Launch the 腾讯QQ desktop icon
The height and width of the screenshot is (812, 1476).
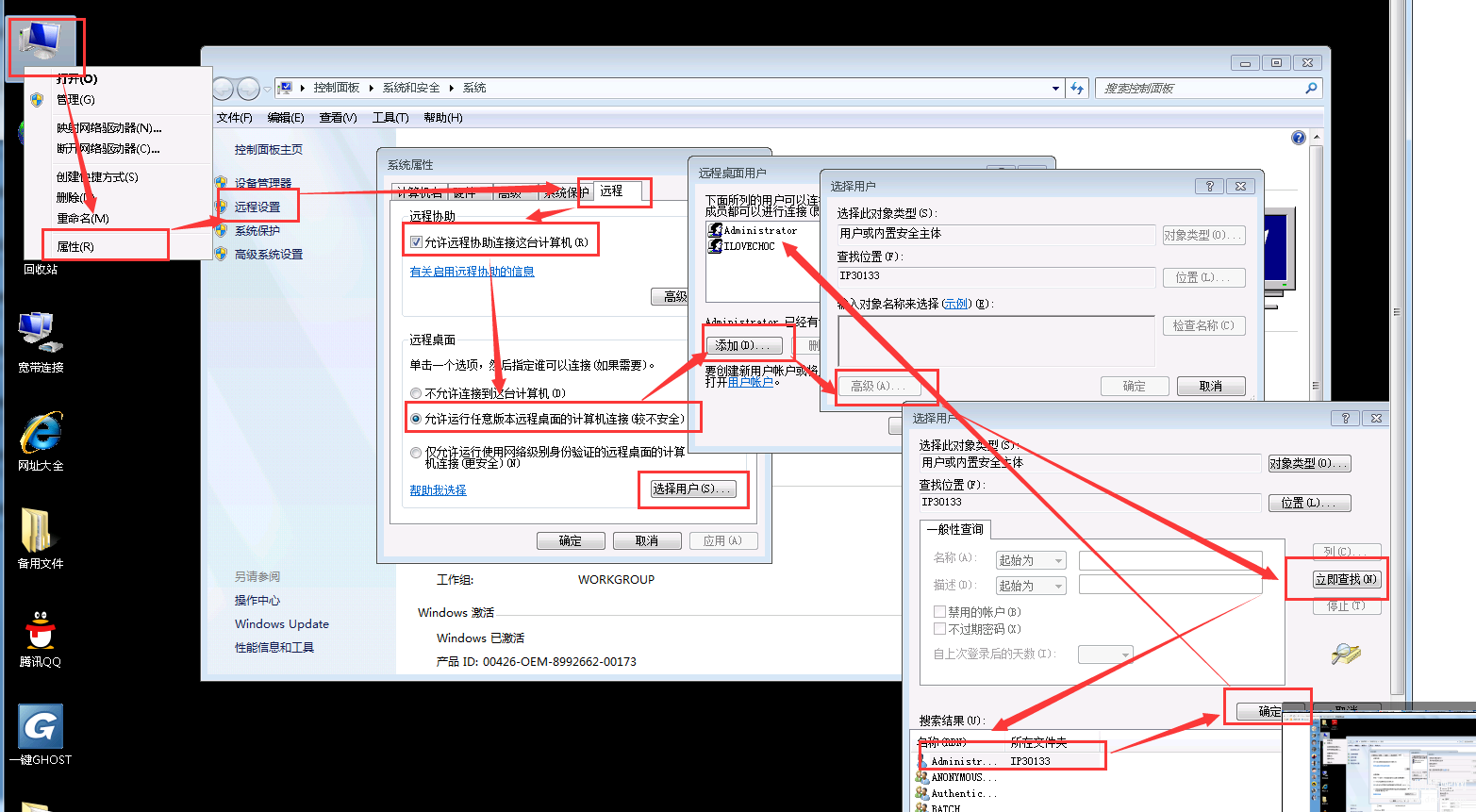click(41, 638)
